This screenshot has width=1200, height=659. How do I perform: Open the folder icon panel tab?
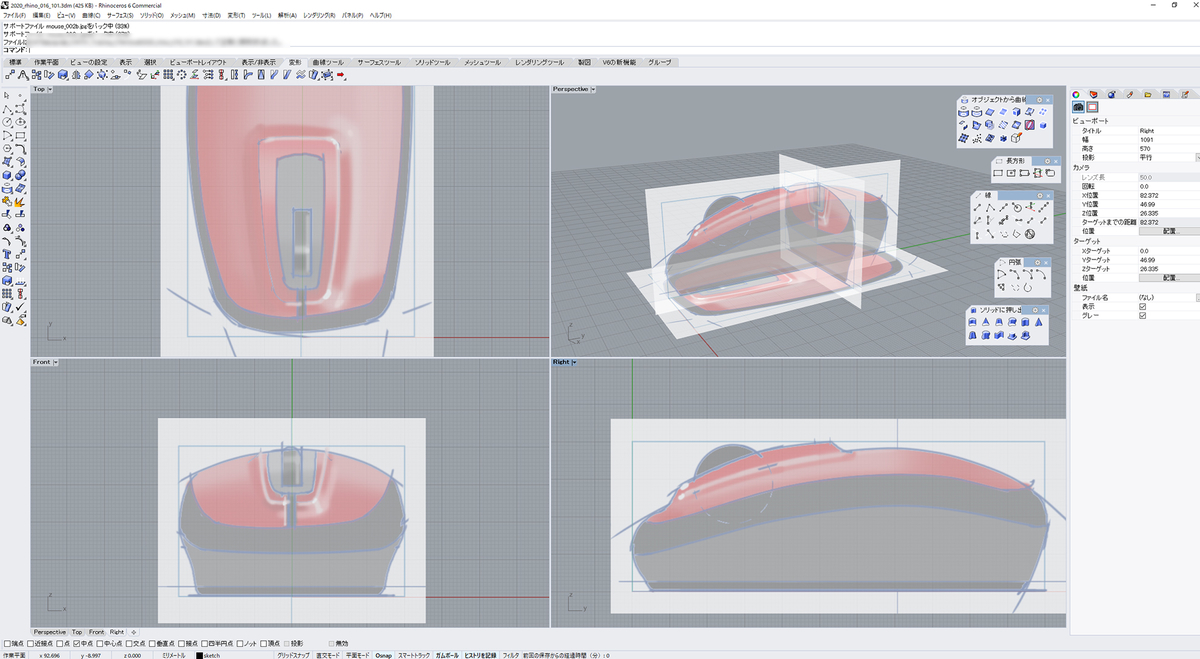pyautogui.click(x=1148, y=94)
